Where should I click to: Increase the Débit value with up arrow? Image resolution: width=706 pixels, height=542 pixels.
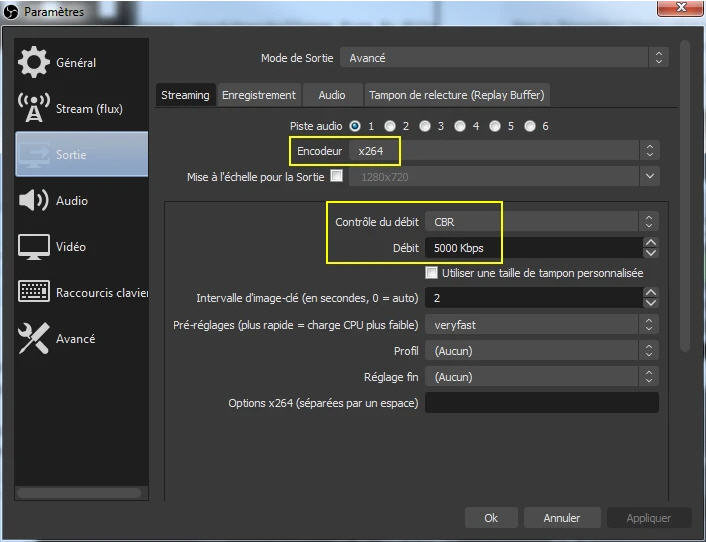651,242
